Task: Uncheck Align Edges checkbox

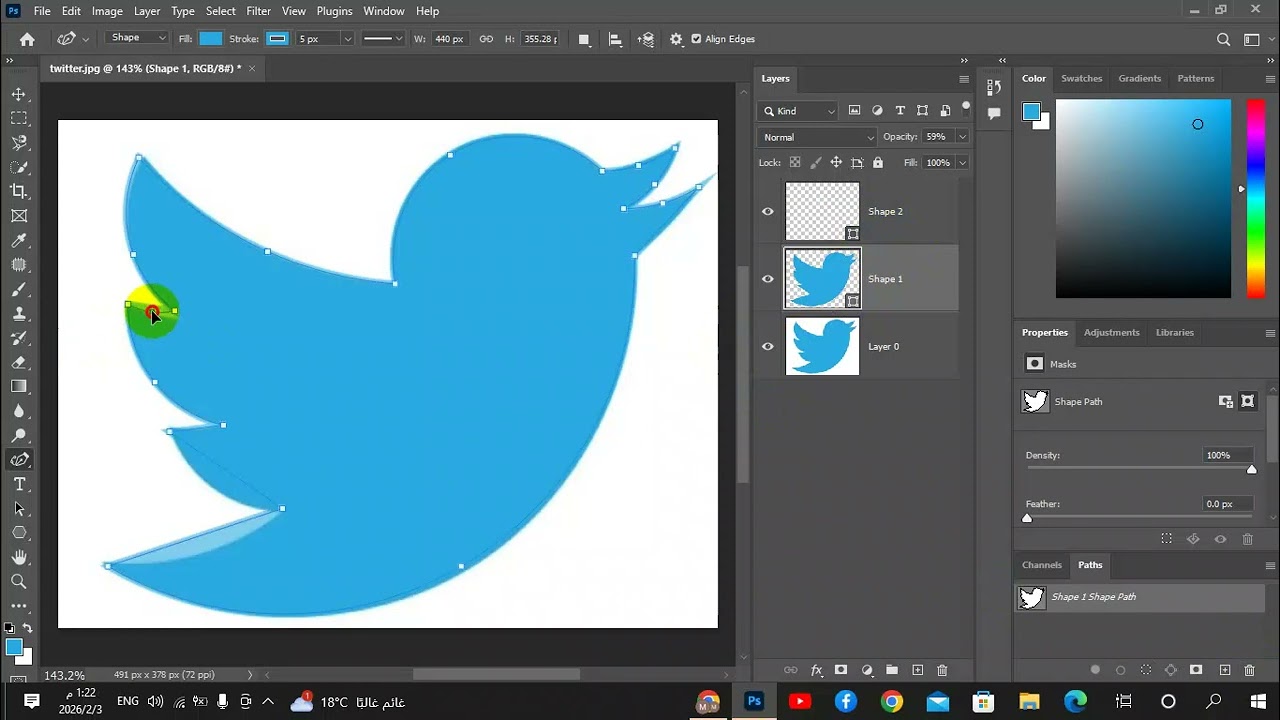Action: click(696, 39)
